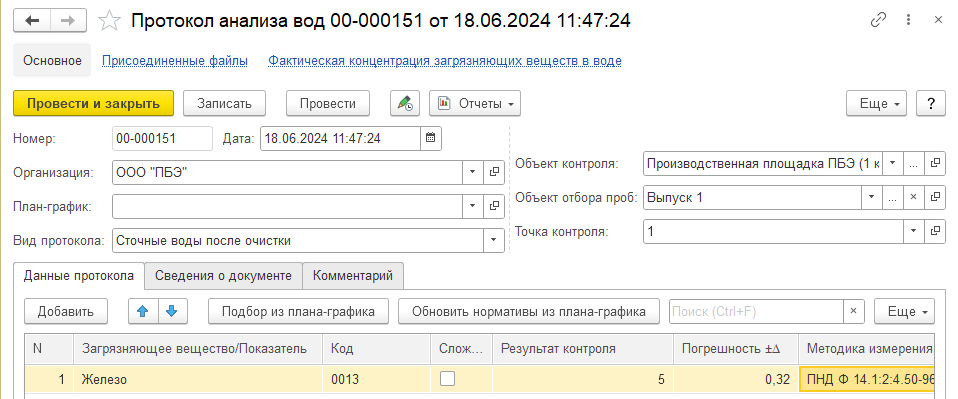Select Железо cell in the table
This screenshot has height=399, width=958.
coord(198,379)
